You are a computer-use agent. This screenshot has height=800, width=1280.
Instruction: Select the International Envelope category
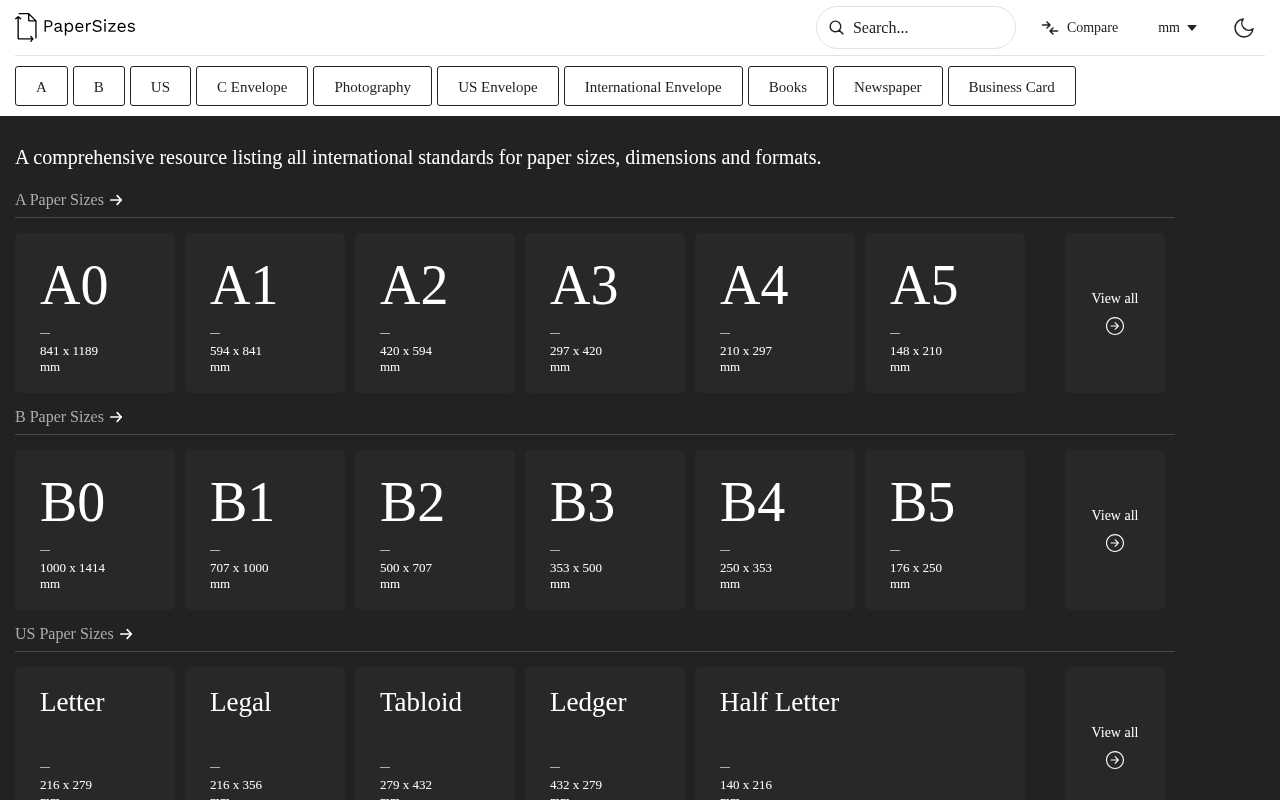click(653, 87)
